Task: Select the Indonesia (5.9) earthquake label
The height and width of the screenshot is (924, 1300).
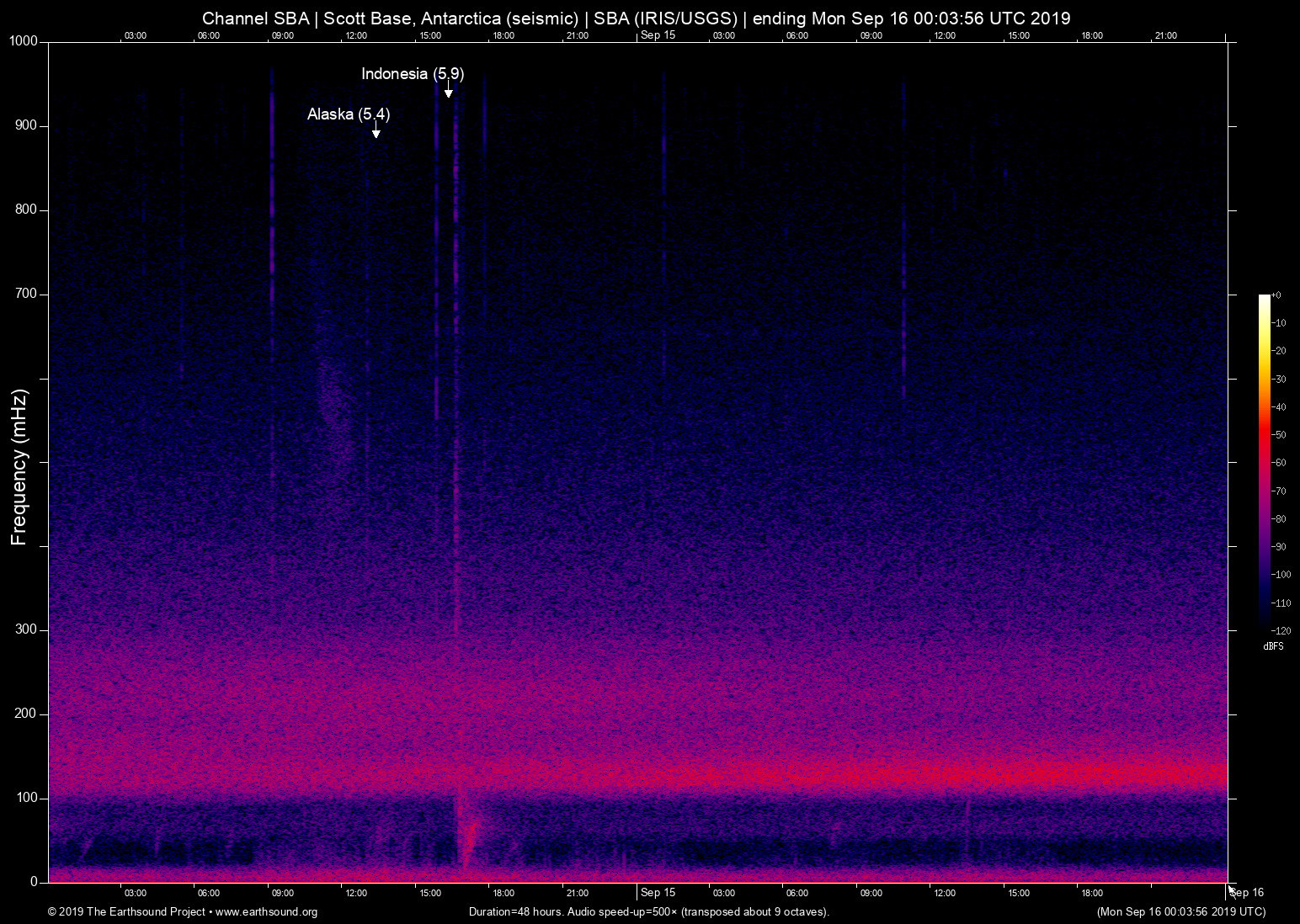Action: coord(413,74)
